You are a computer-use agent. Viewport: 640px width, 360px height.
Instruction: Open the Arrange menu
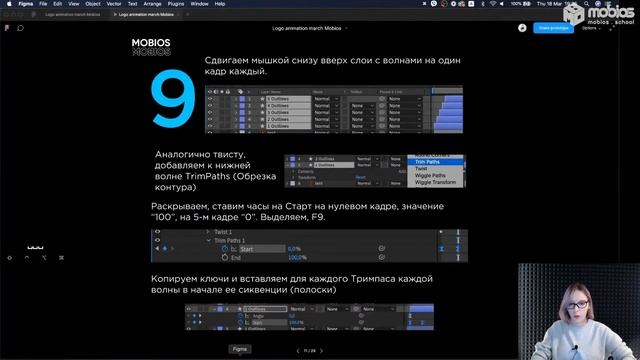153,4
